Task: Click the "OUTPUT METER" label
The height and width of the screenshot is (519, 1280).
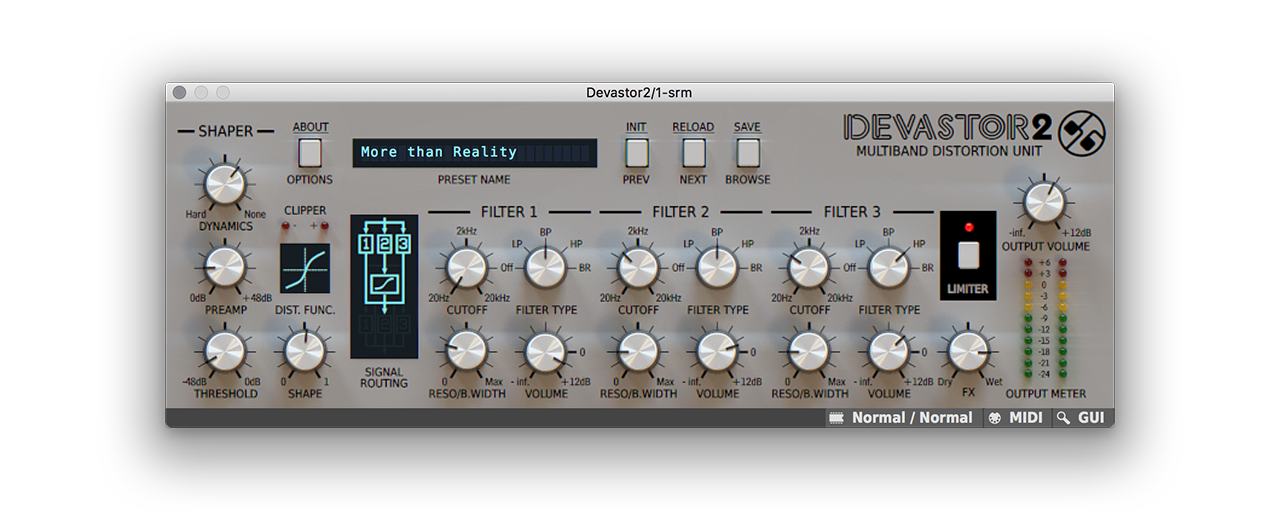Action: pyautogui.click(x=1046, y=394)
